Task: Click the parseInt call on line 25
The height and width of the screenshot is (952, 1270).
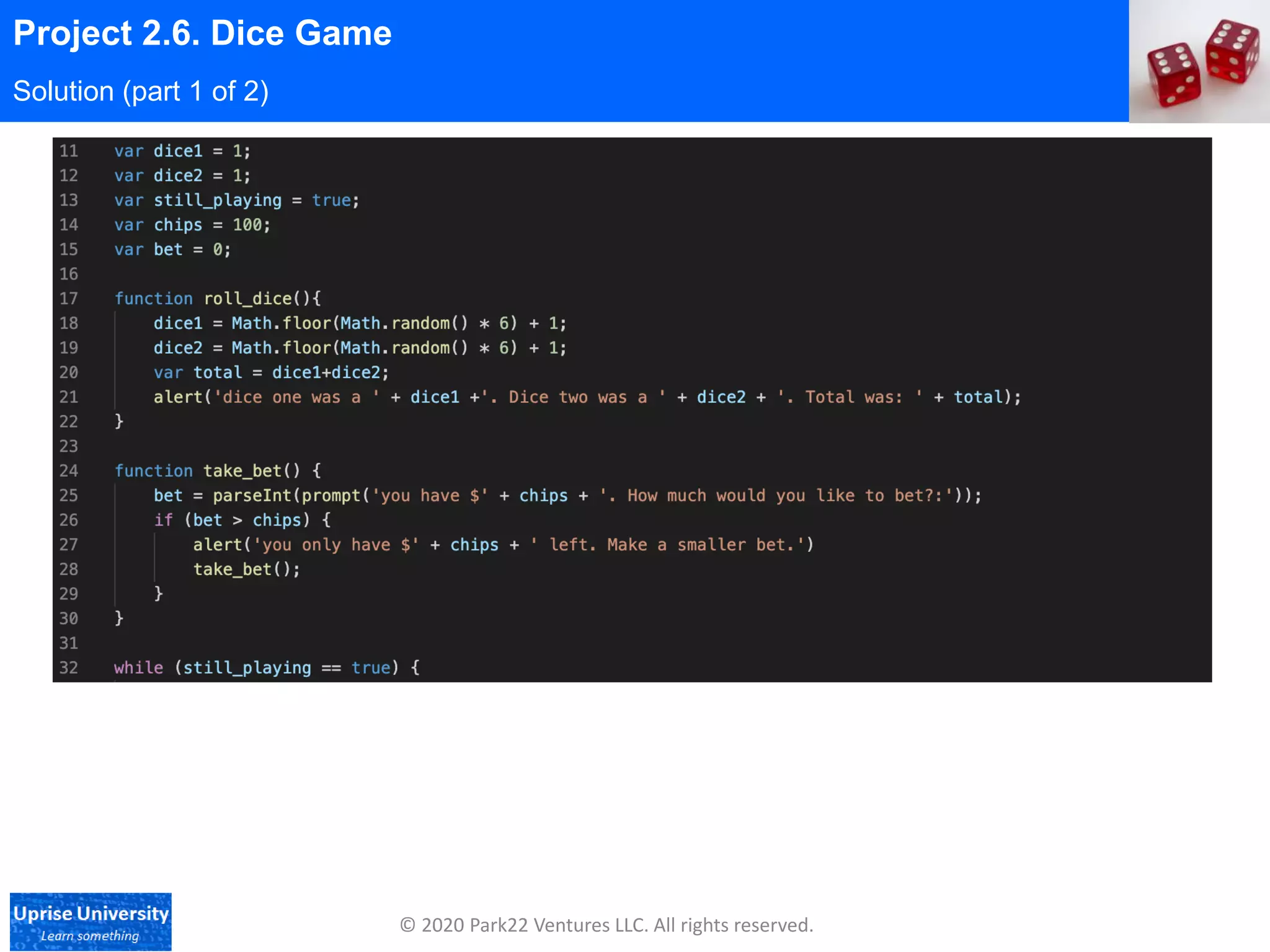Action: click(252, 496)
